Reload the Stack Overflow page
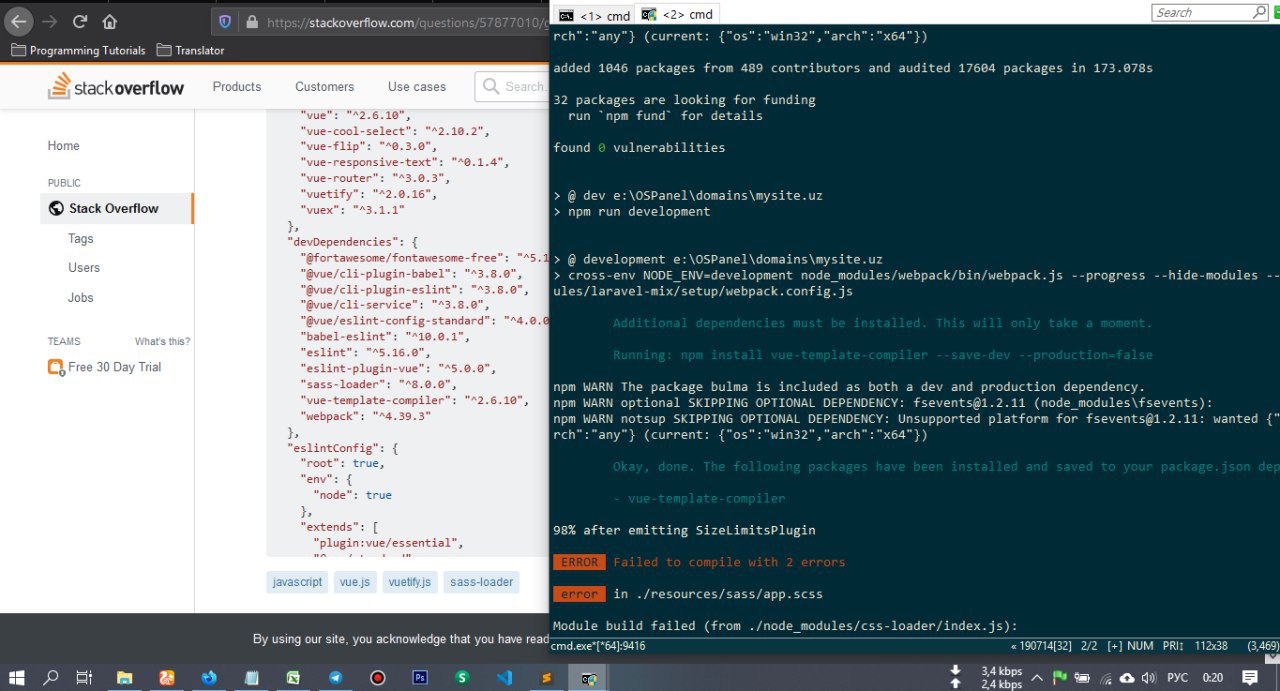The image size is (1280, 691). click(80, 21)
